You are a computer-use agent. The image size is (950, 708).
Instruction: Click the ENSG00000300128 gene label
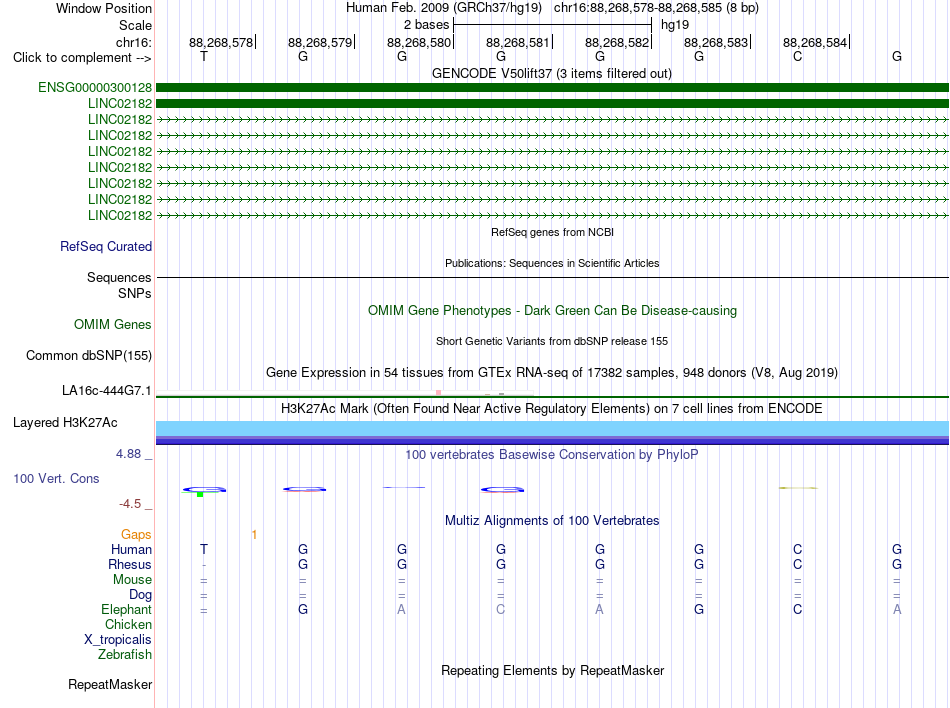(x=95, y=88)
